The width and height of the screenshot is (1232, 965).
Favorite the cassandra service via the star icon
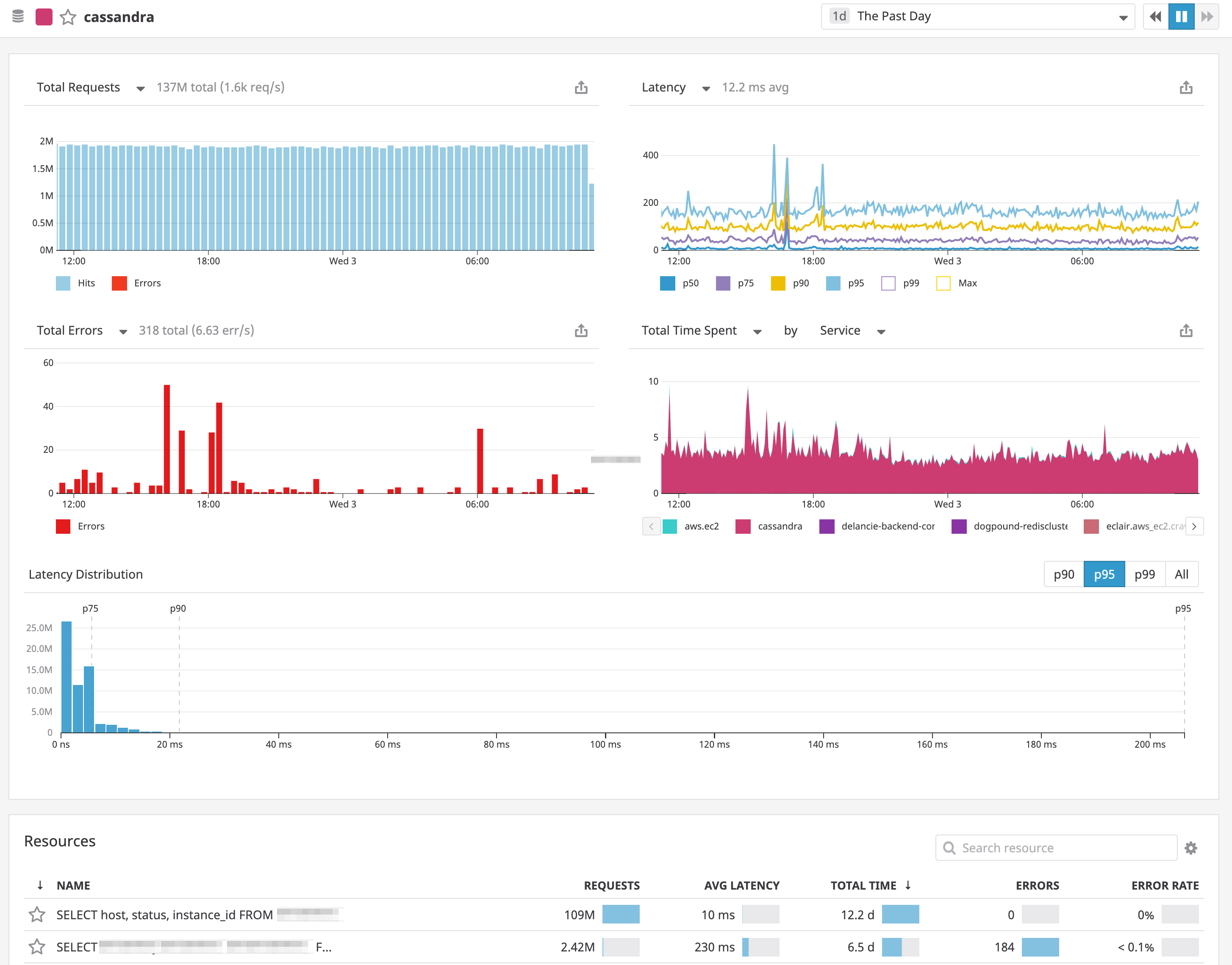pyautogui.click(x=68, y=17)
